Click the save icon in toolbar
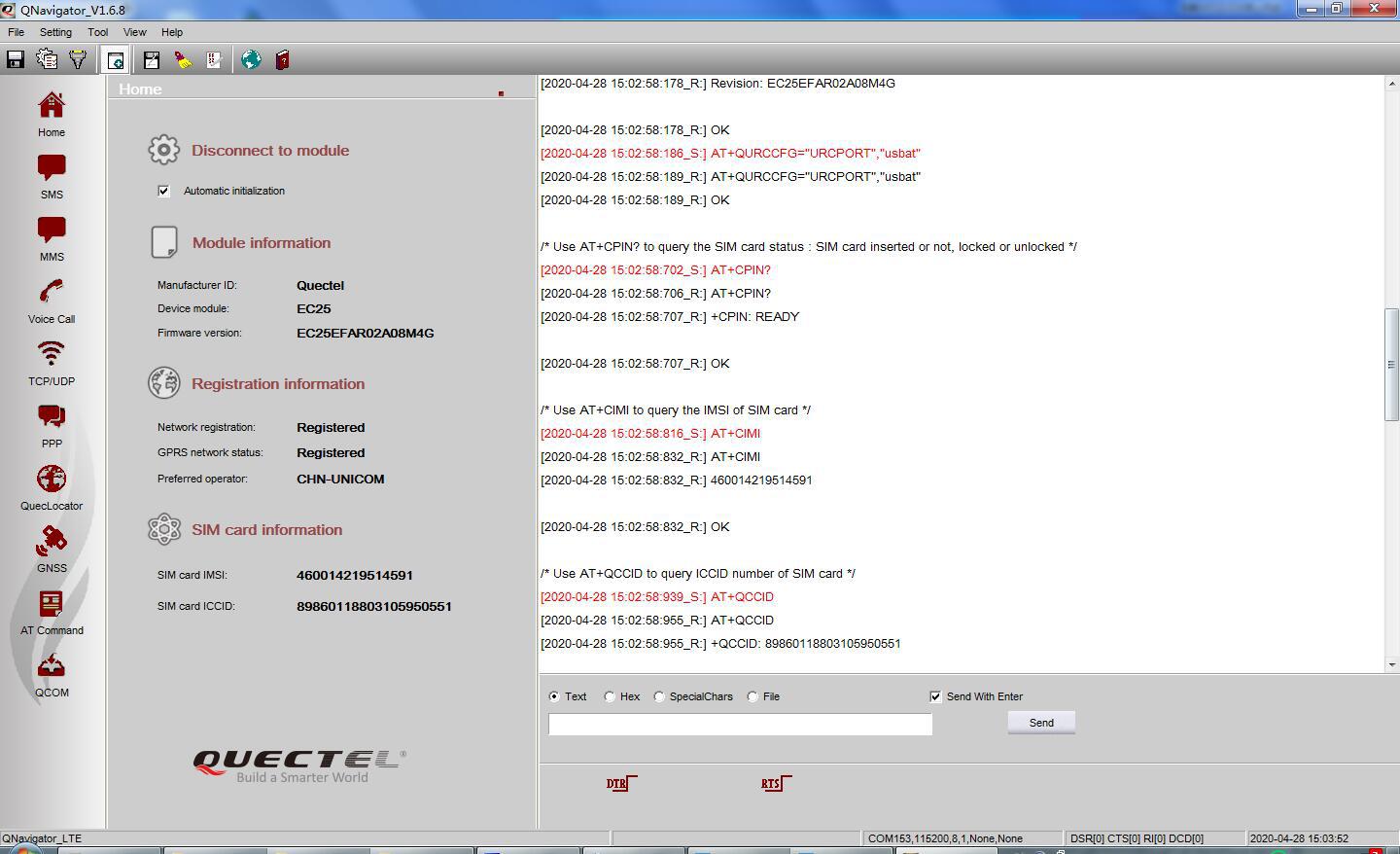This screenshot has height=854, width=1400. (16, 60)
